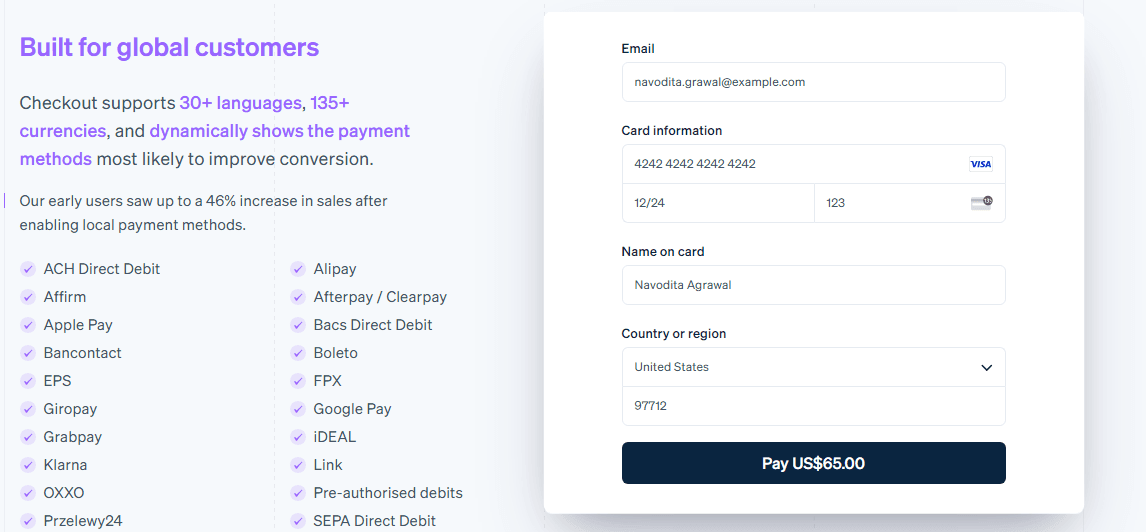Image resolution: width=1146 pixels, height=532 pixels.
Task: Click the checkmark icon beside Alipay
Action: coord(298,269)
